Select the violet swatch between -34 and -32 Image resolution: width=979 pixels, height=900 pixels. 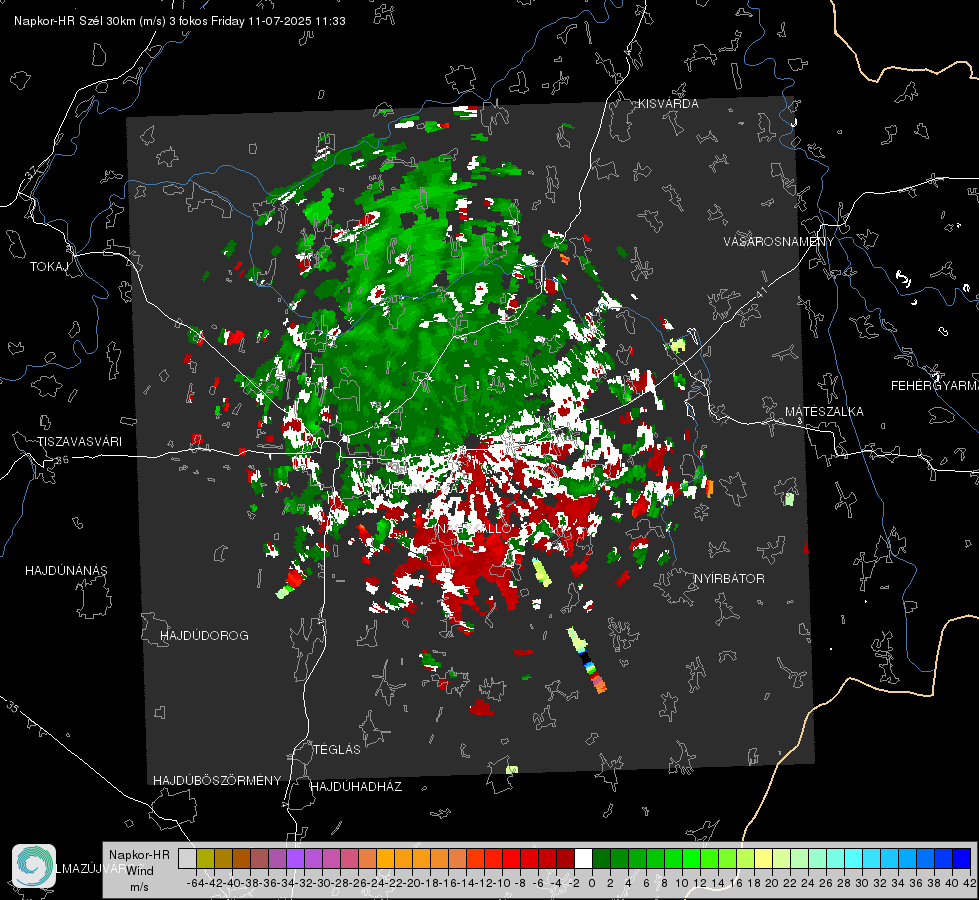click(x=295, y=859)
